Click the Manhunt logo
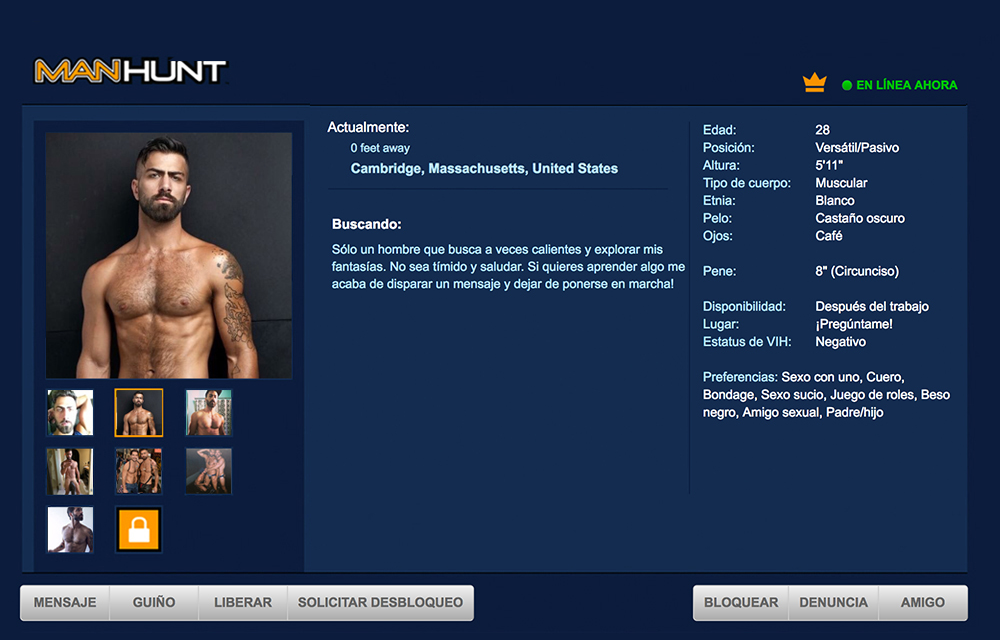The width and height of the screenshot is (1000, 640). coord(130,71)
